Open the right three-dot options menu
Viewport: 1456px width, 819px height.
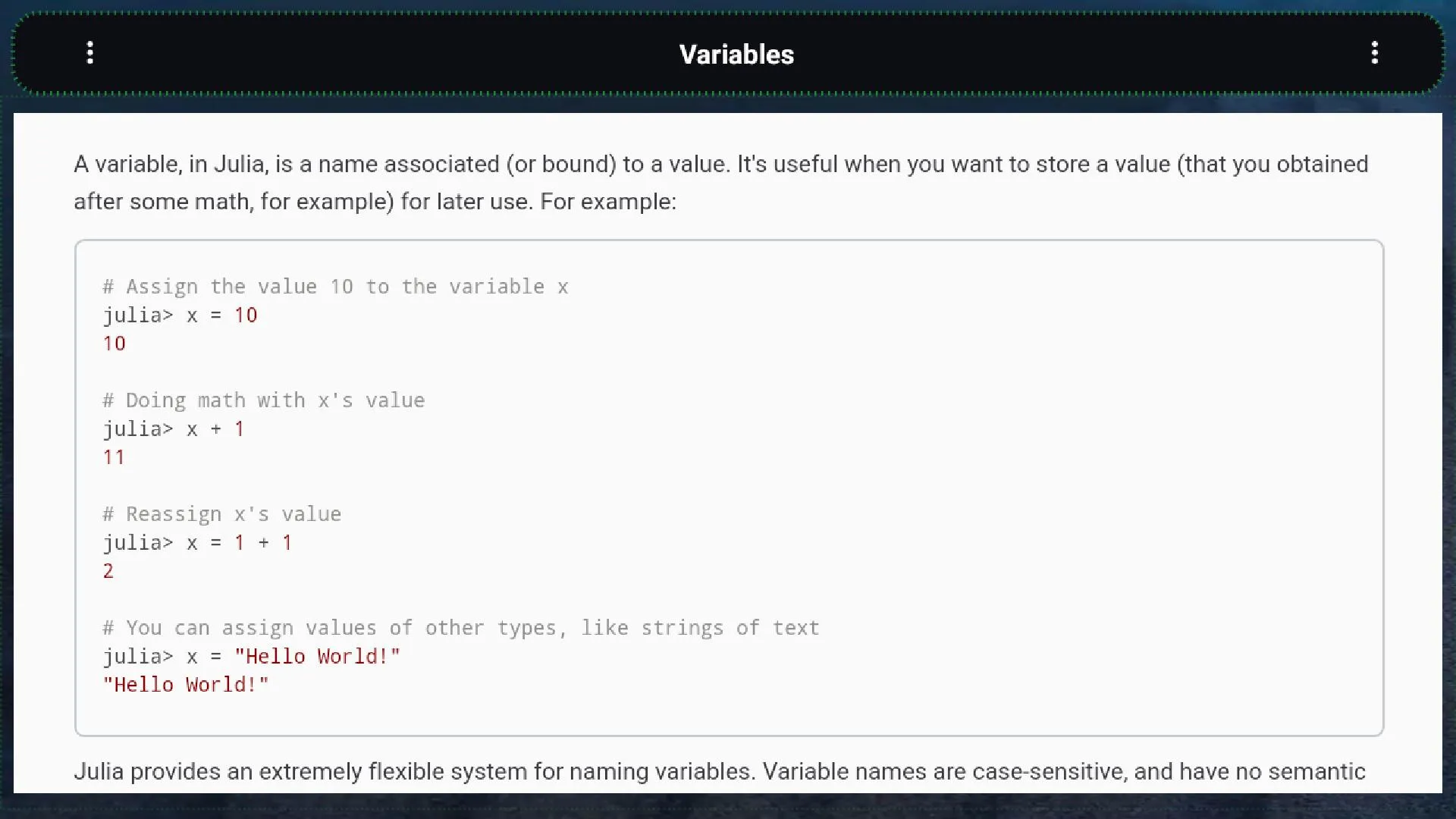click(1374, 53)
